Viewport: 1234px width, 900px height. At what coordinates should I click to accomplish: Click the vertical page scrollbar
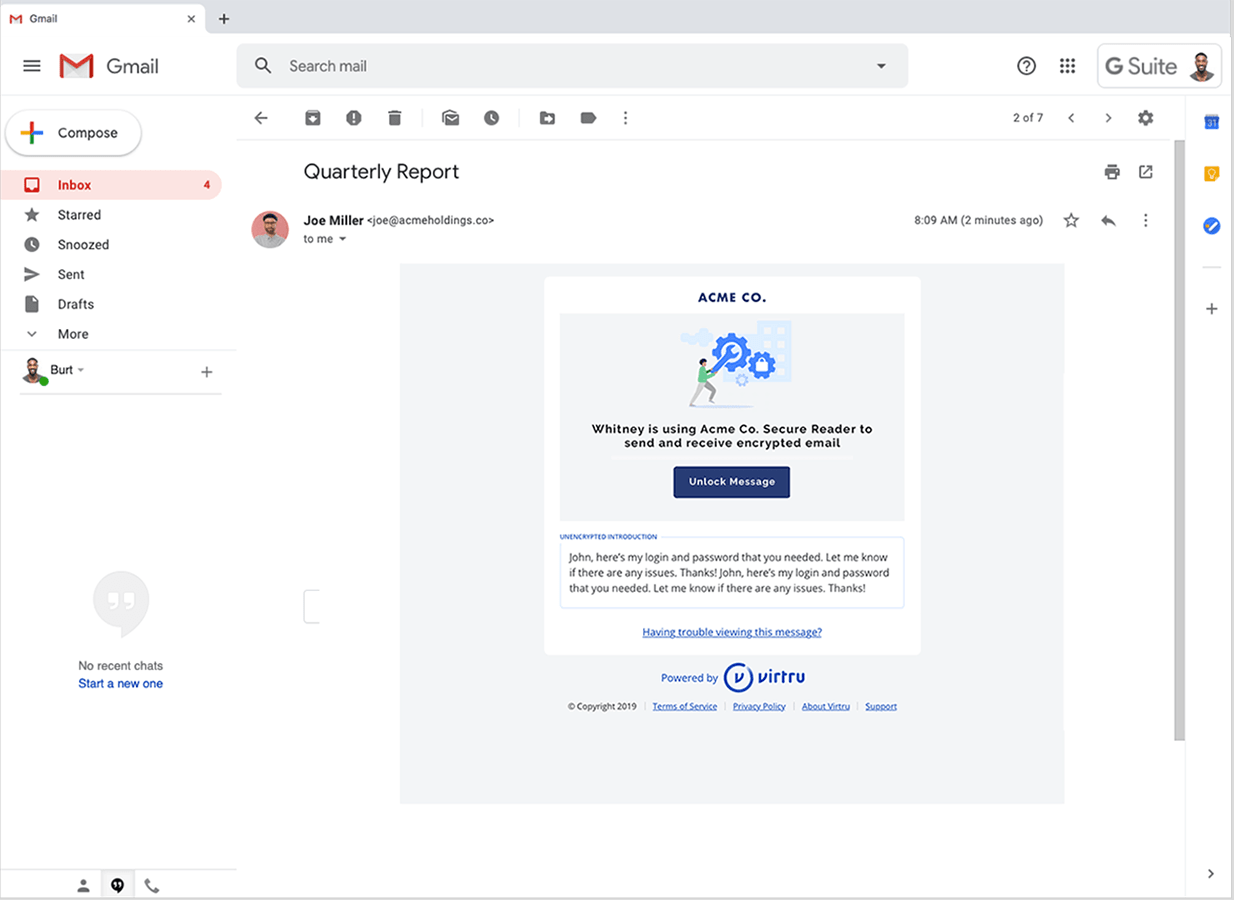pyautogui.click(x=1179, y=440)
